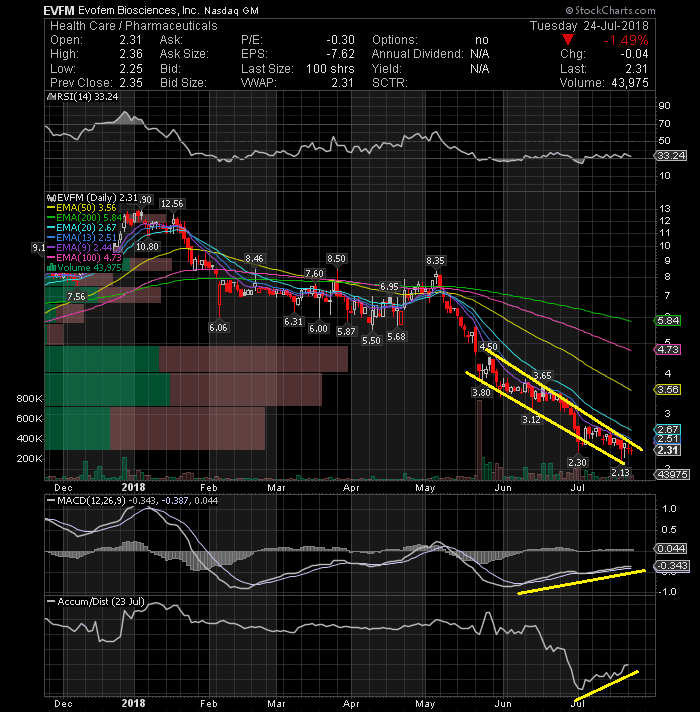The height and width of the screenshot is (712, 700).
Task: Click the 4.50 price annotation
Action: [489, 346]
